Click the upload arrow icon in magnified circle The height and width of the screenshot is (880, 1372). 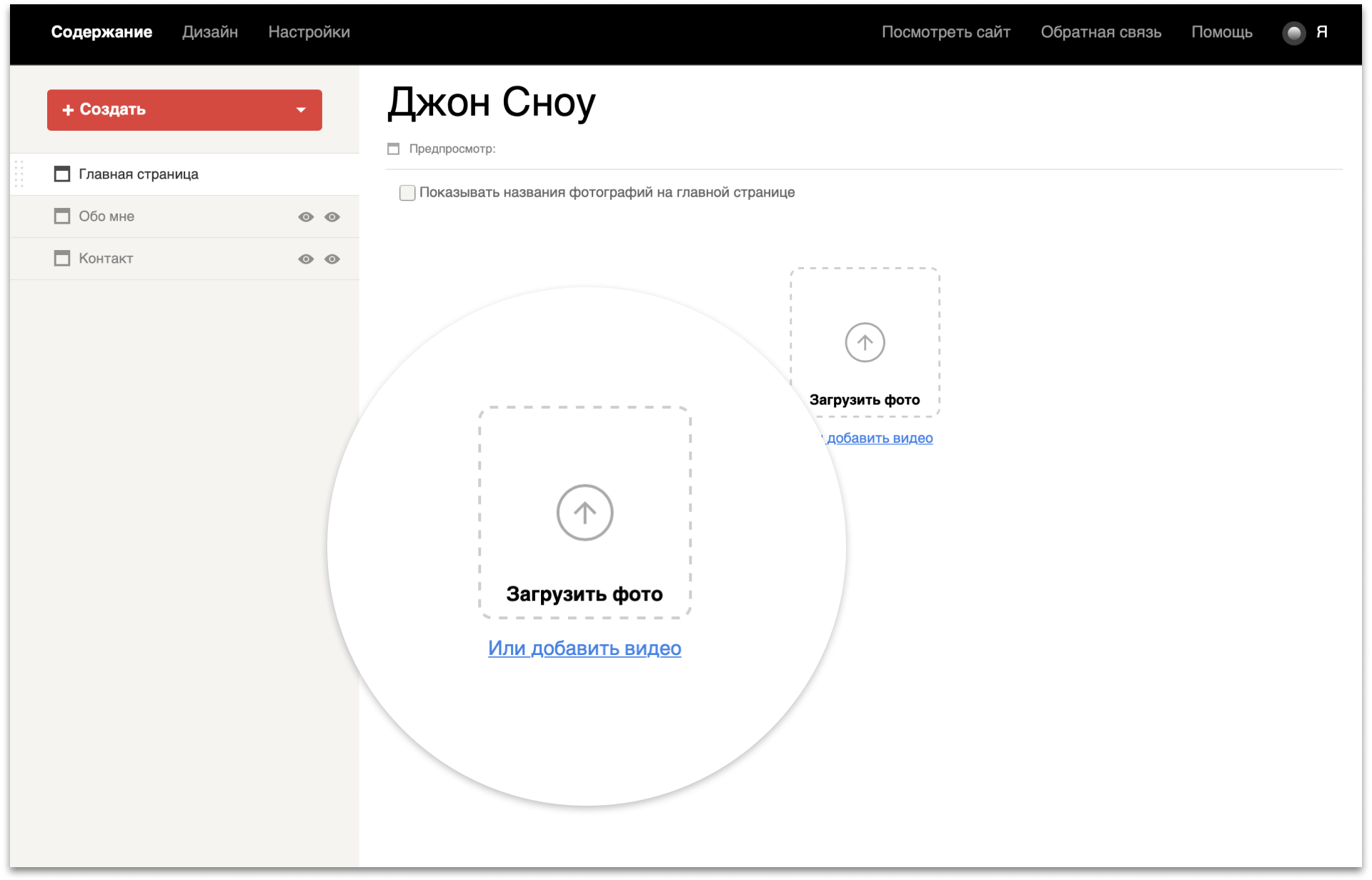coord(585,512)
